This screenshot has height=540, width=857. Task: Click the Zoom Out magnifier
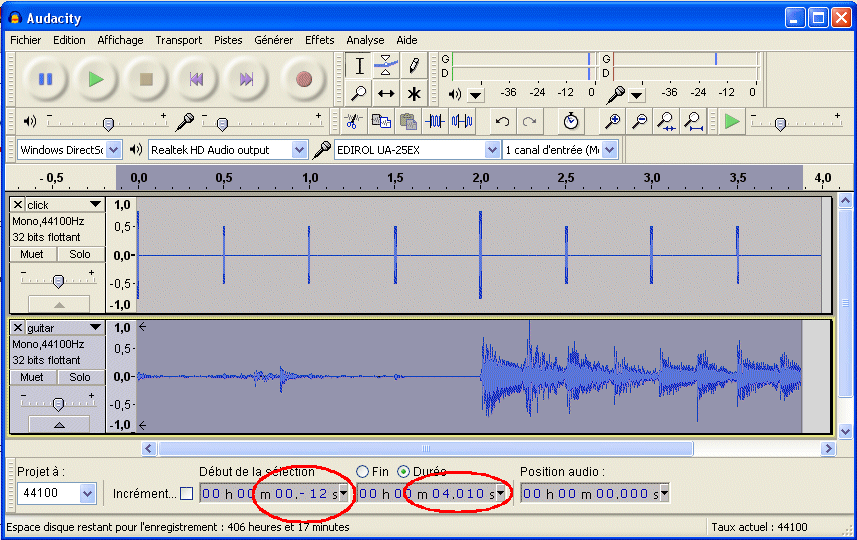pos(639,121)
